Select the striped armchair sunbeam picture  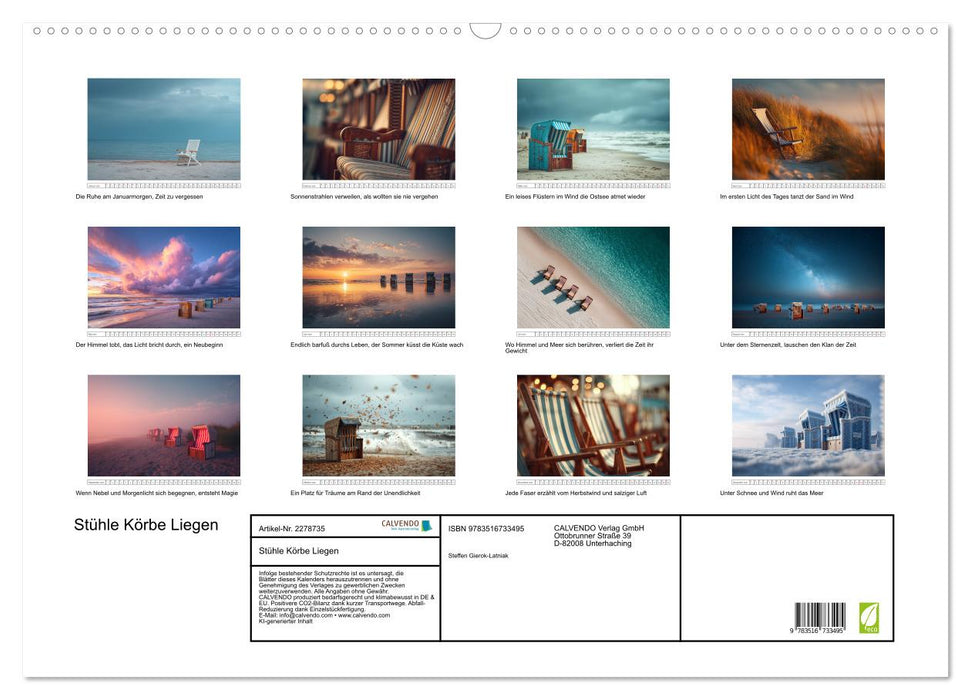point(379,129)
